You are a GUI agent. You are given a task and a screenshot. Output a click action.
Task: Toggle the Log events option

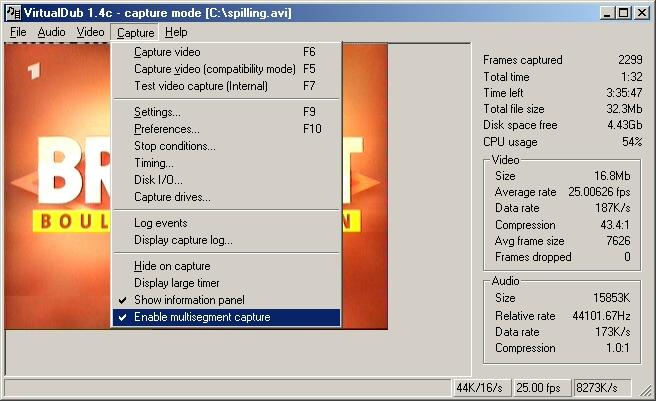160,223
